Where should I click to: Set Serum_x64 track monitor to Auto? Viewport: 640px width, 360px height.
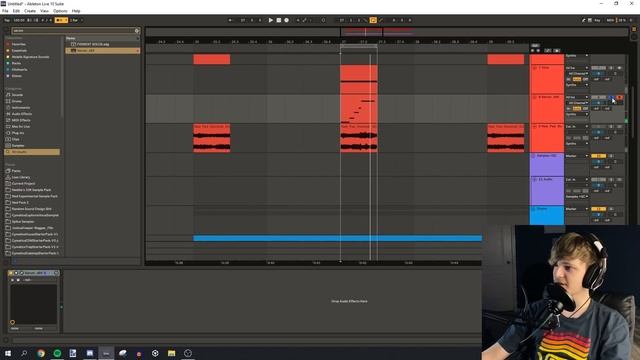tap(577, 109)
